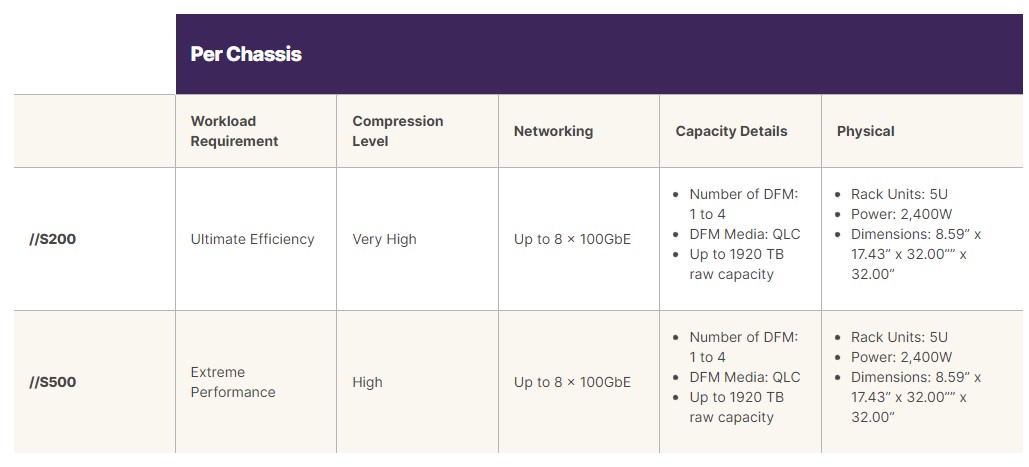Select the Extreme Performance cell
Image resolution: width=1029 pixels, height=467 pixels.
point(232,382)
